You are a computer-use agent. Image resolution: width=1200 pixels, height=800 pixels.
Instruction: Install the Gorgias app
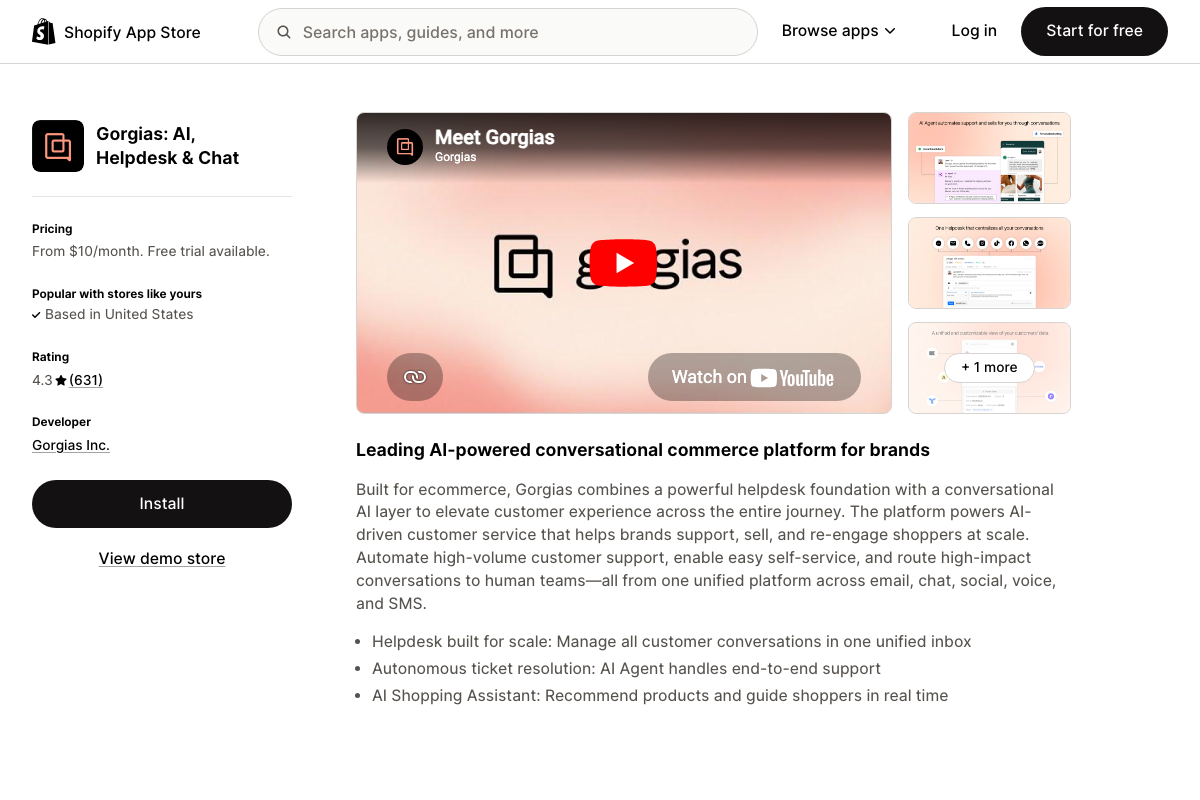(x=162, y=504)
